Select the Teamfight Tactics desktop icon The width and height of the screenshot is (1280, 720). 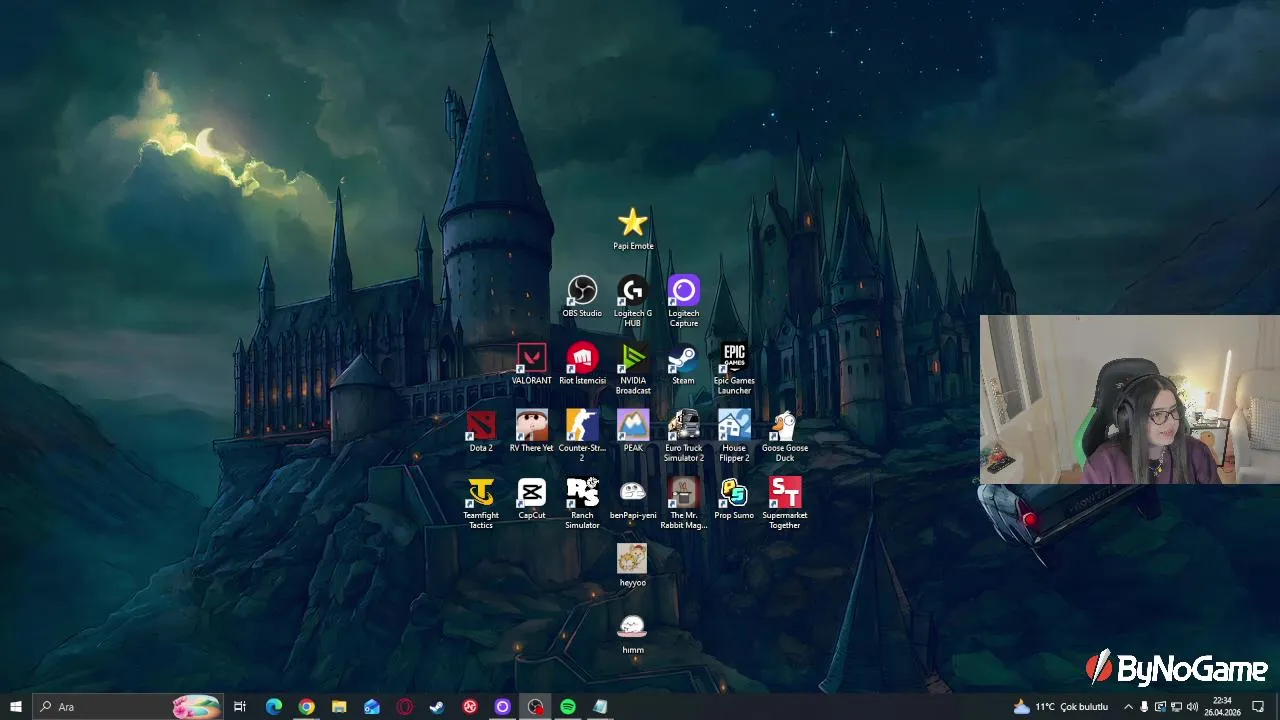481,503
